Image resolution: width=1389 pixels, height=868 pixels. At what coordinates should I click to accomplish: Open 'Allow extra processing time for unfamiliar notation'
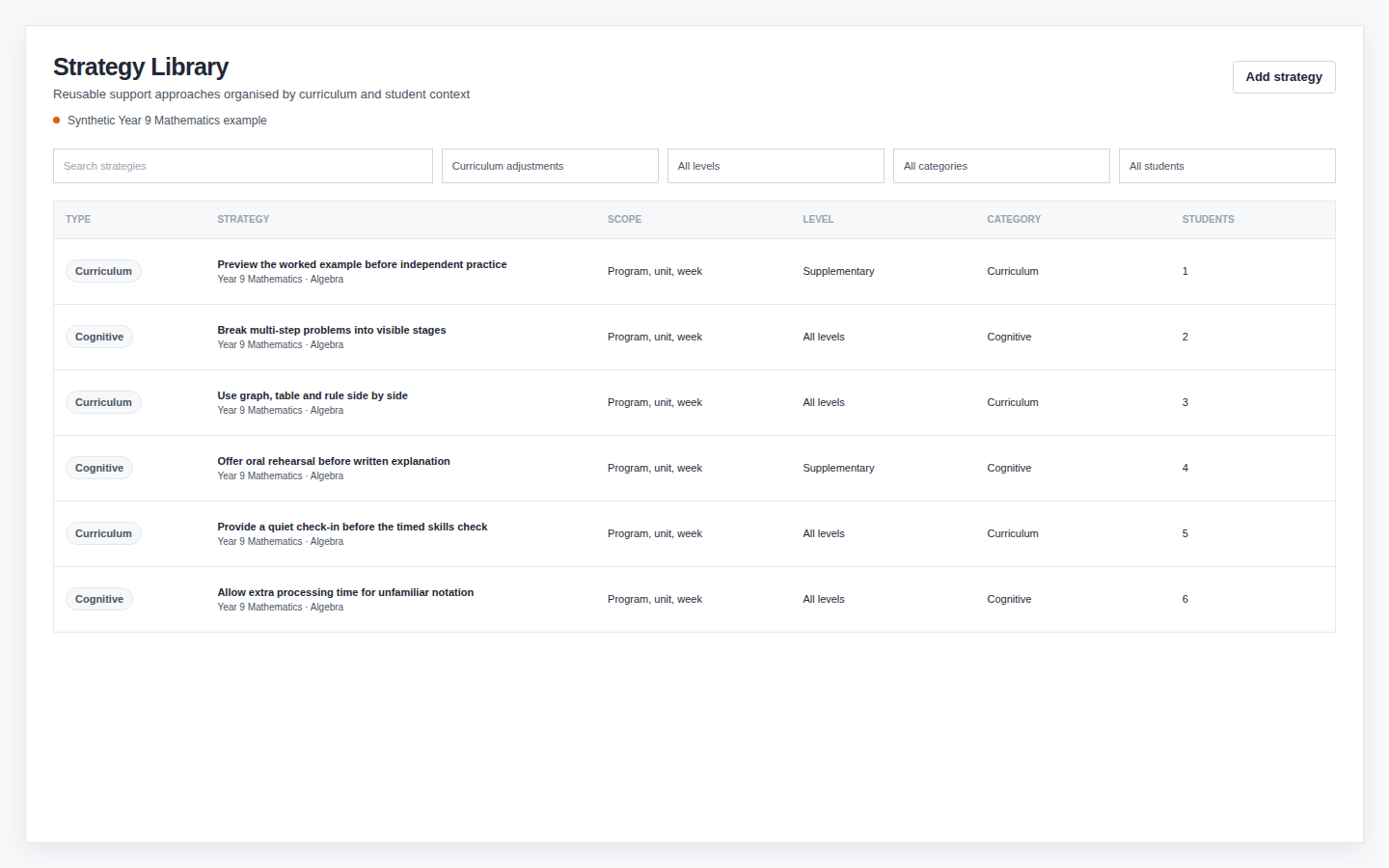345,592
